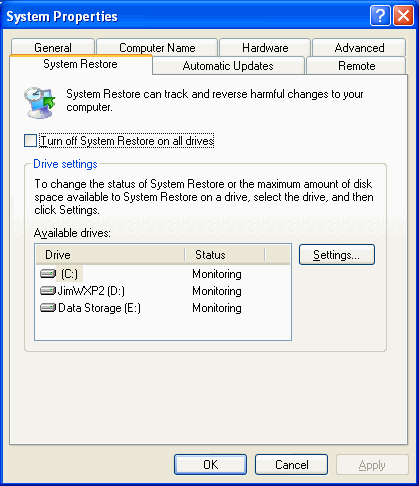
Task: Click the JimWXP2 D: drive icon
Action: coord(48,291)
